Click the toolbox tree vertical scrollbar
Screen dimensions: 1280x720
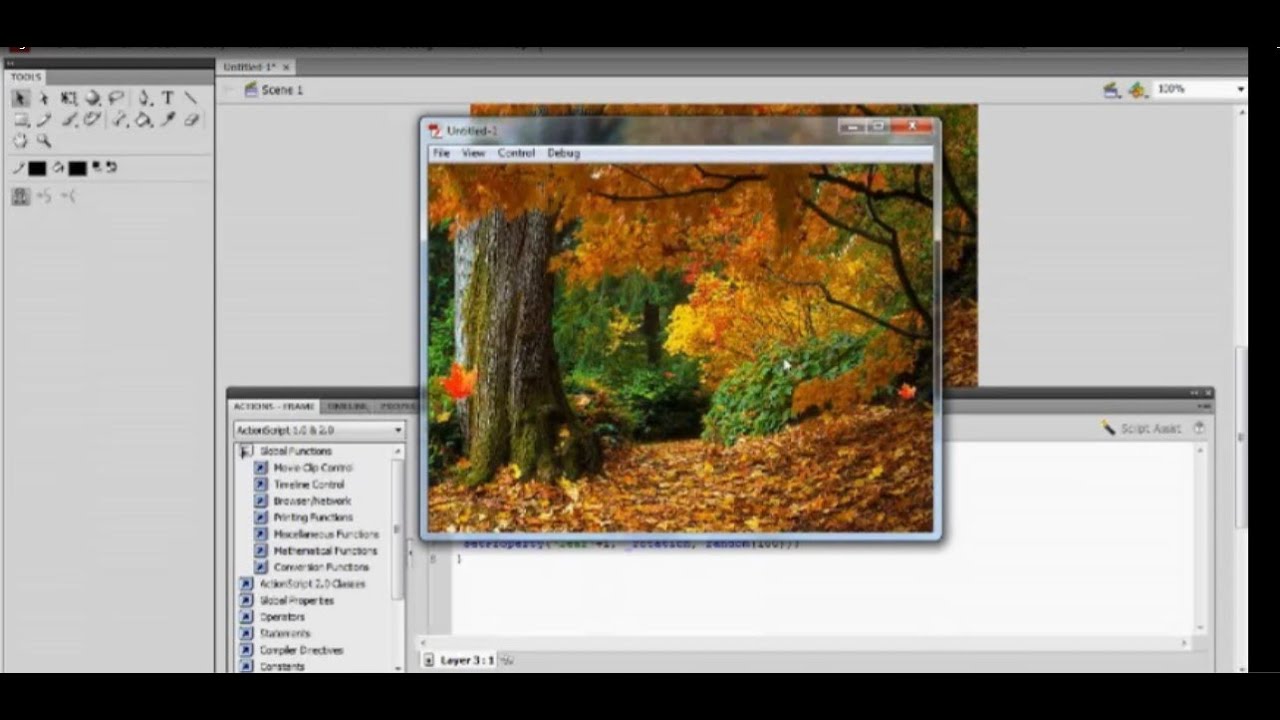point(398,530)
